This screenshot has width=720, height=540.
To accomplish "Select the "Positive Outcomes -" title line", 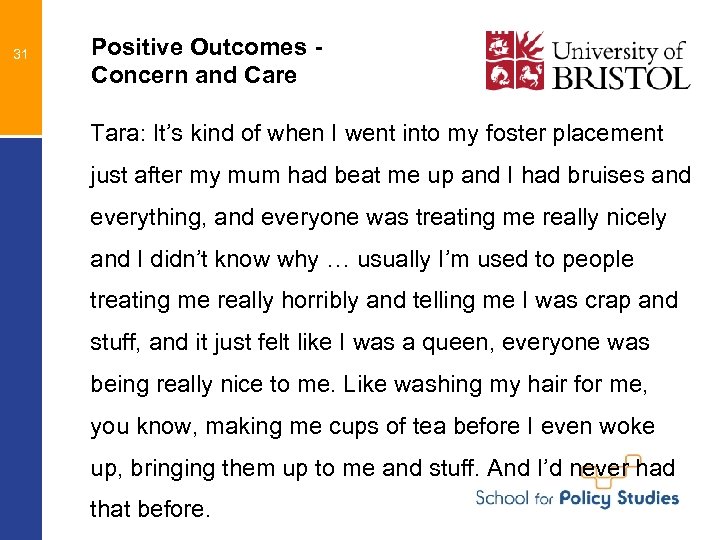I will (x=206, y=47).
